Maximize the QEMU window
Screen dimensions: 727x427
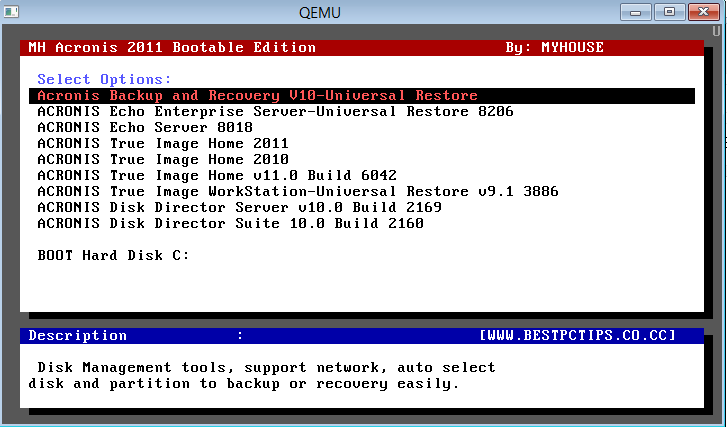pyautogui.click(x=670, y=12)
